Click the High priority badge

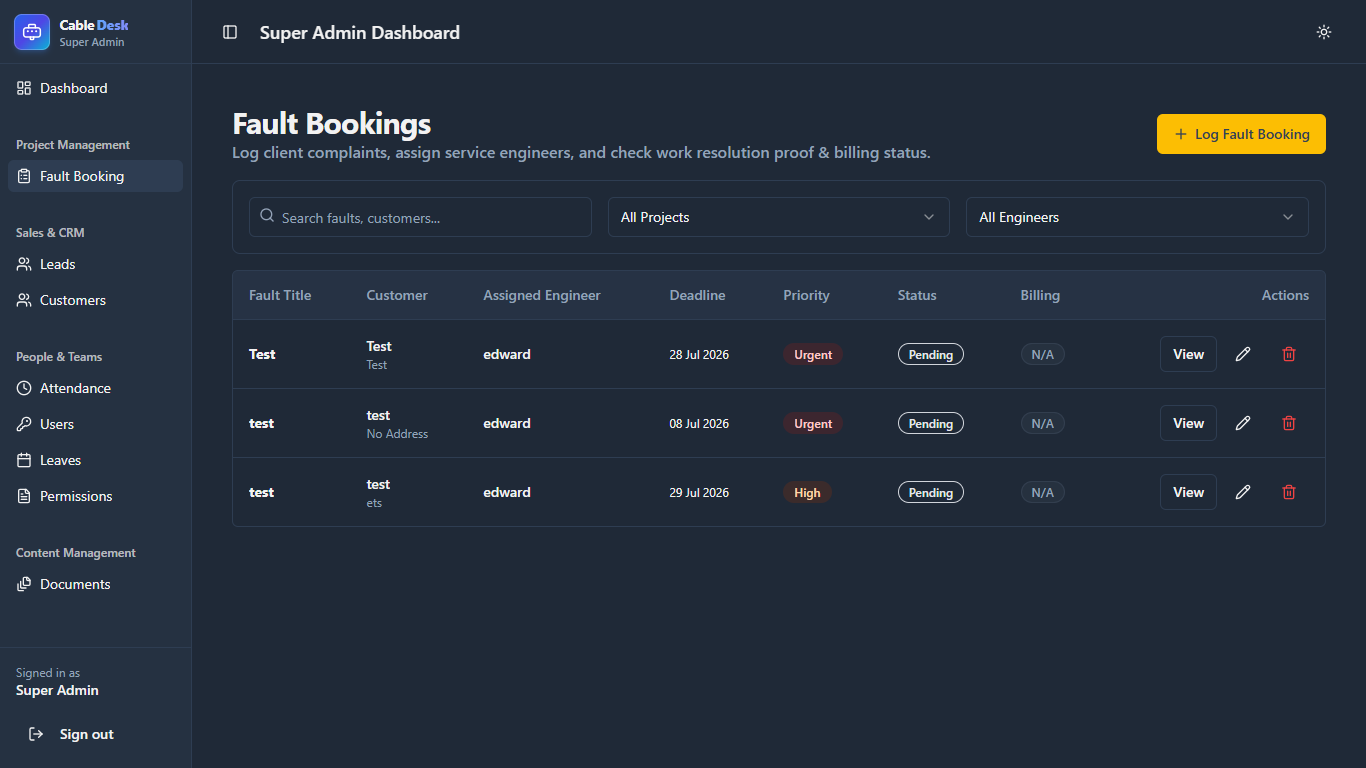807,492
